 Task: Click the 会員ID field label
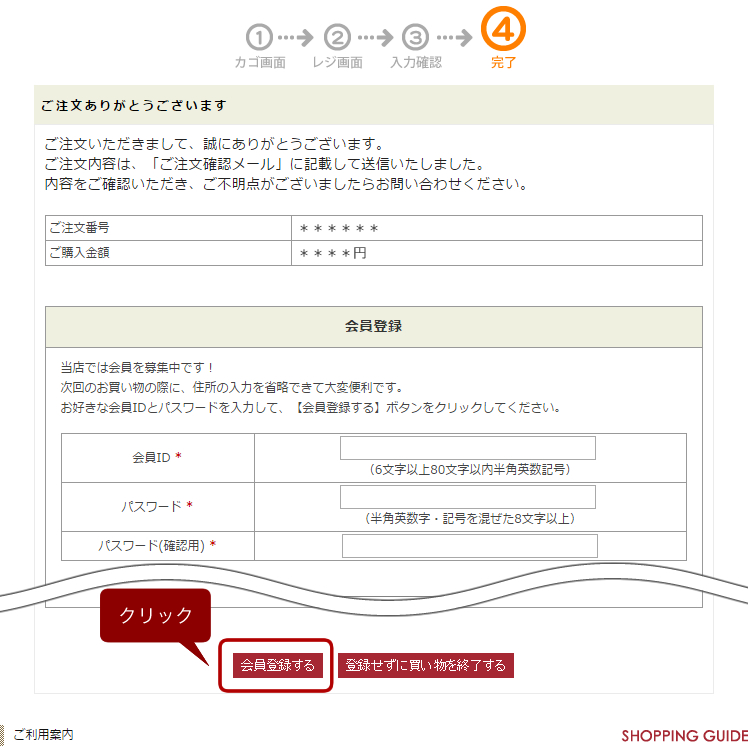click(157, 457)
